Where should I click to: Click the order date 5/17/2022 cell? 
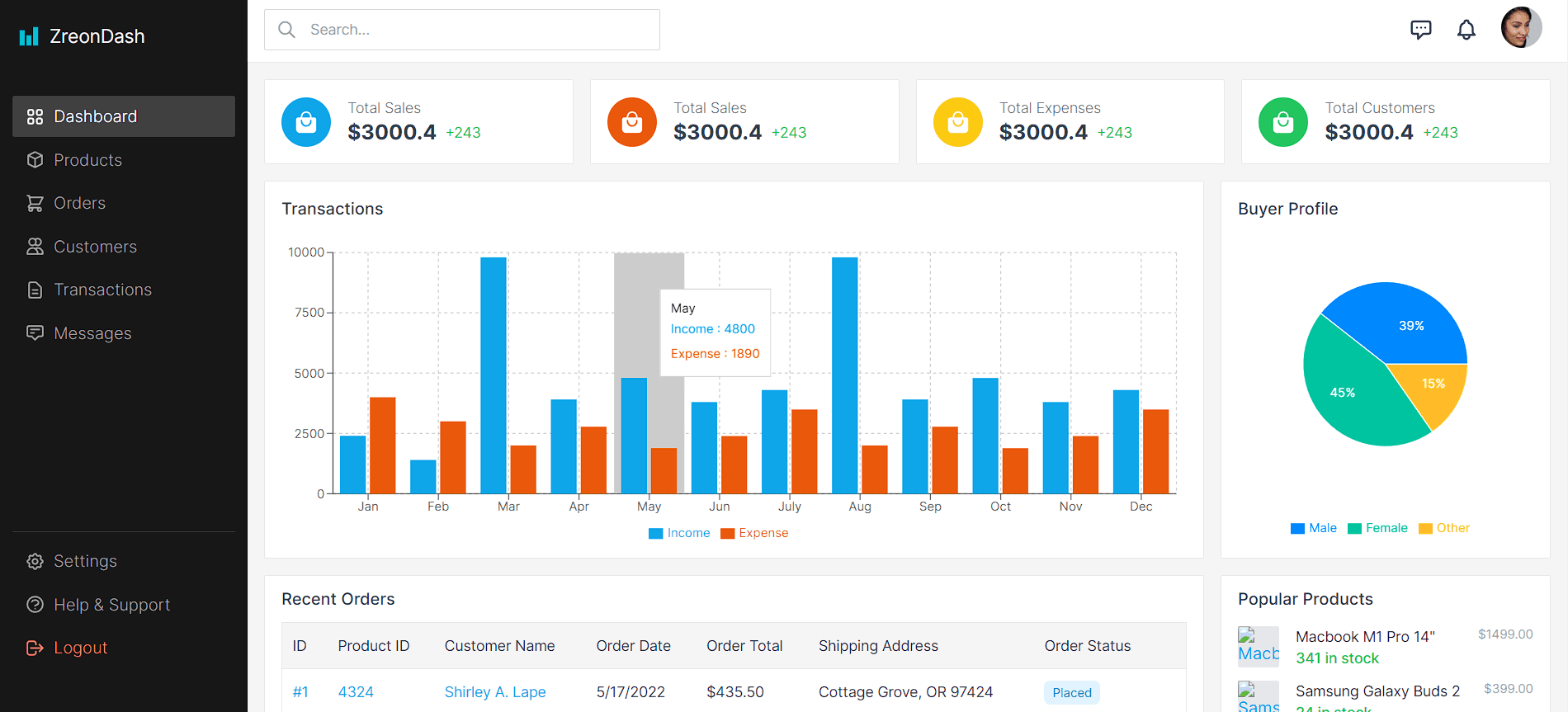click(x=631, y=692)
